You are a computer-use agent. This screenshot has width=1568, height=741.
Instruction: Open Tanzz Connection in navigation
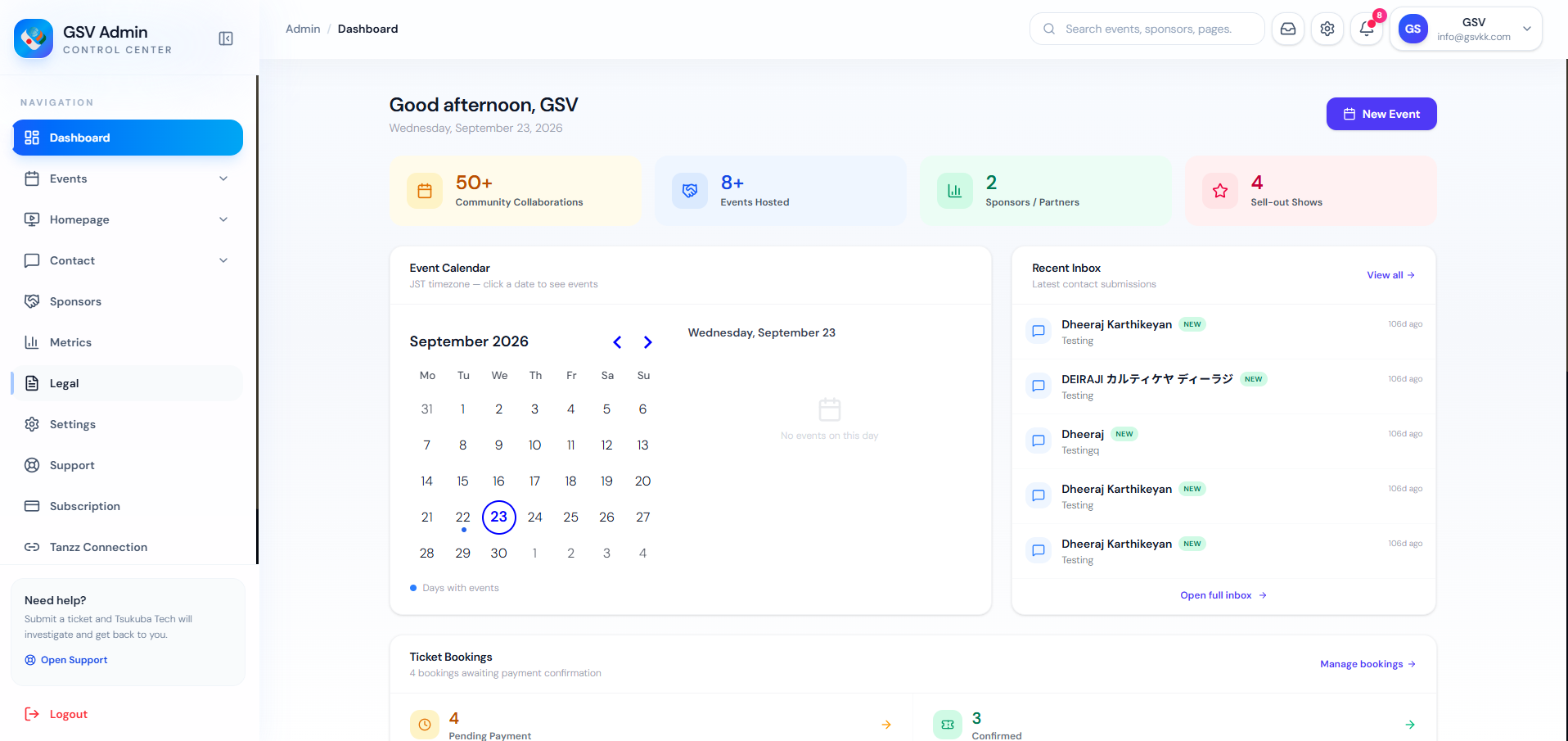pos(128,547)
